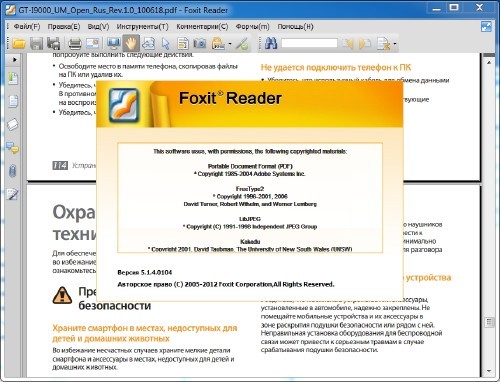Click the page number 114 label
500x382 pixels.
60,165
